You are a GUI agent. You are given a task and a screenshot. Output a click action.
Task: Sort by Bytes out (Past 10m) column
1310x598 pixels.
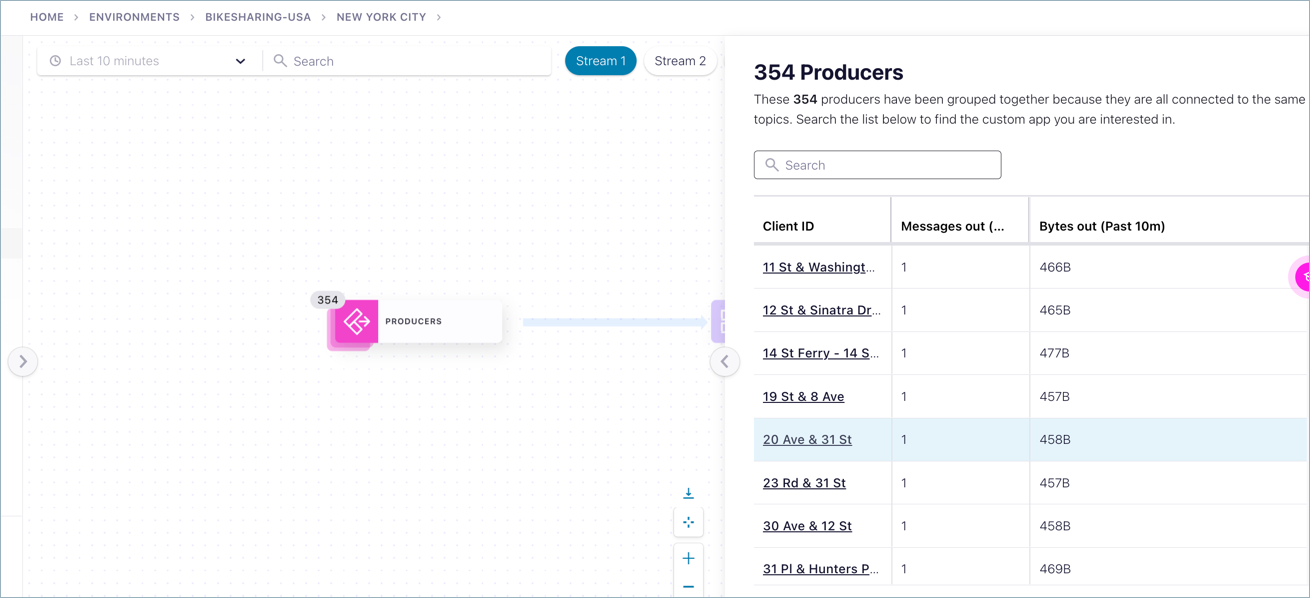point(1102,226)
